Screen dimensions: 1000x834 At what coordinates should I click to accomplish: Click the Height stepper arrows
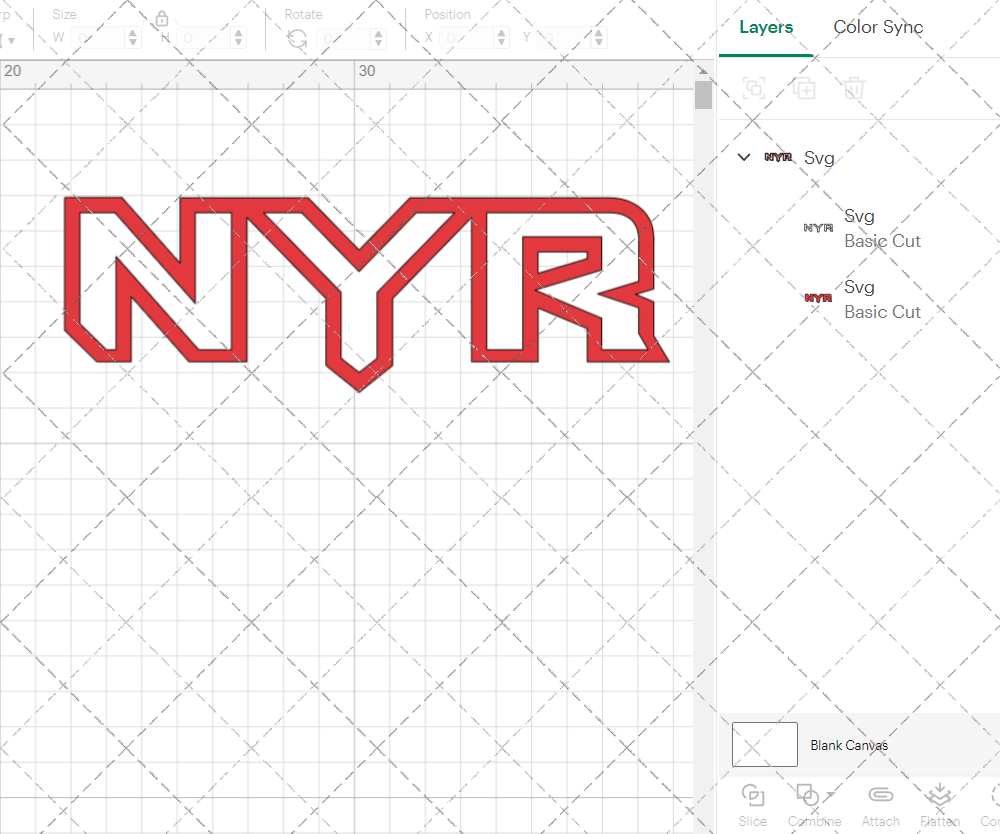[x=239, y=38]
